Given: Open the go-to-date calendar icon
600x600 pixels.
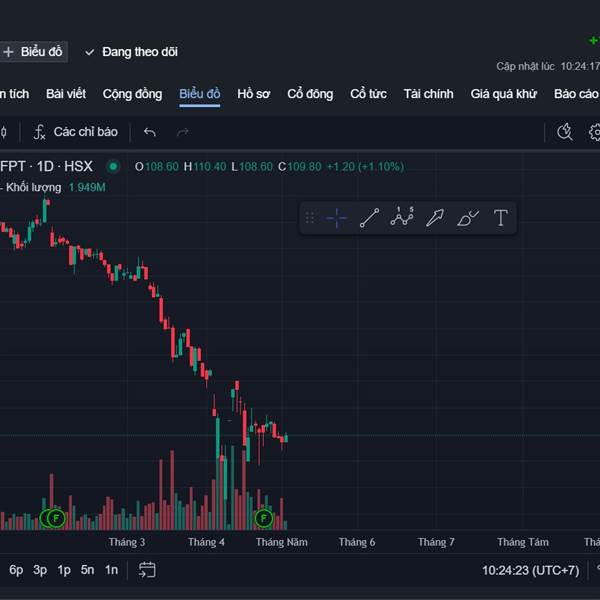Looking at the screenshot, I should 147,570.
